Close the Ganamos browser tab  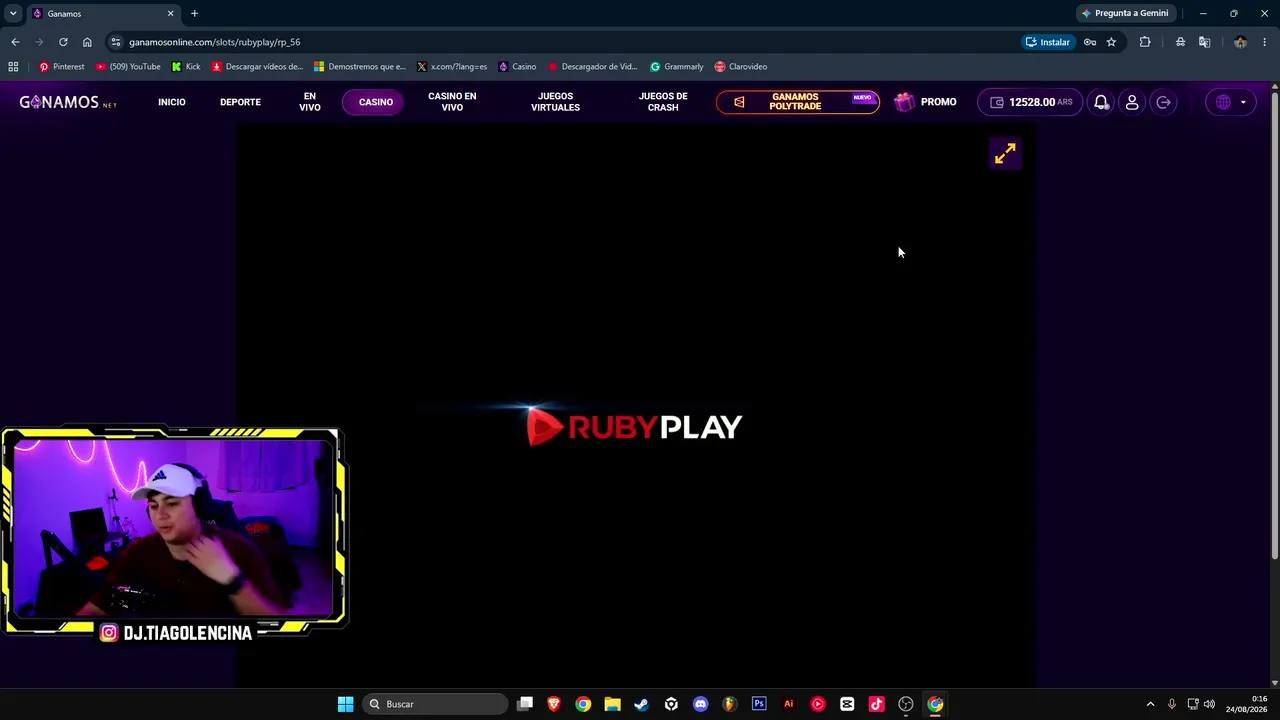[x=170, y=13]
